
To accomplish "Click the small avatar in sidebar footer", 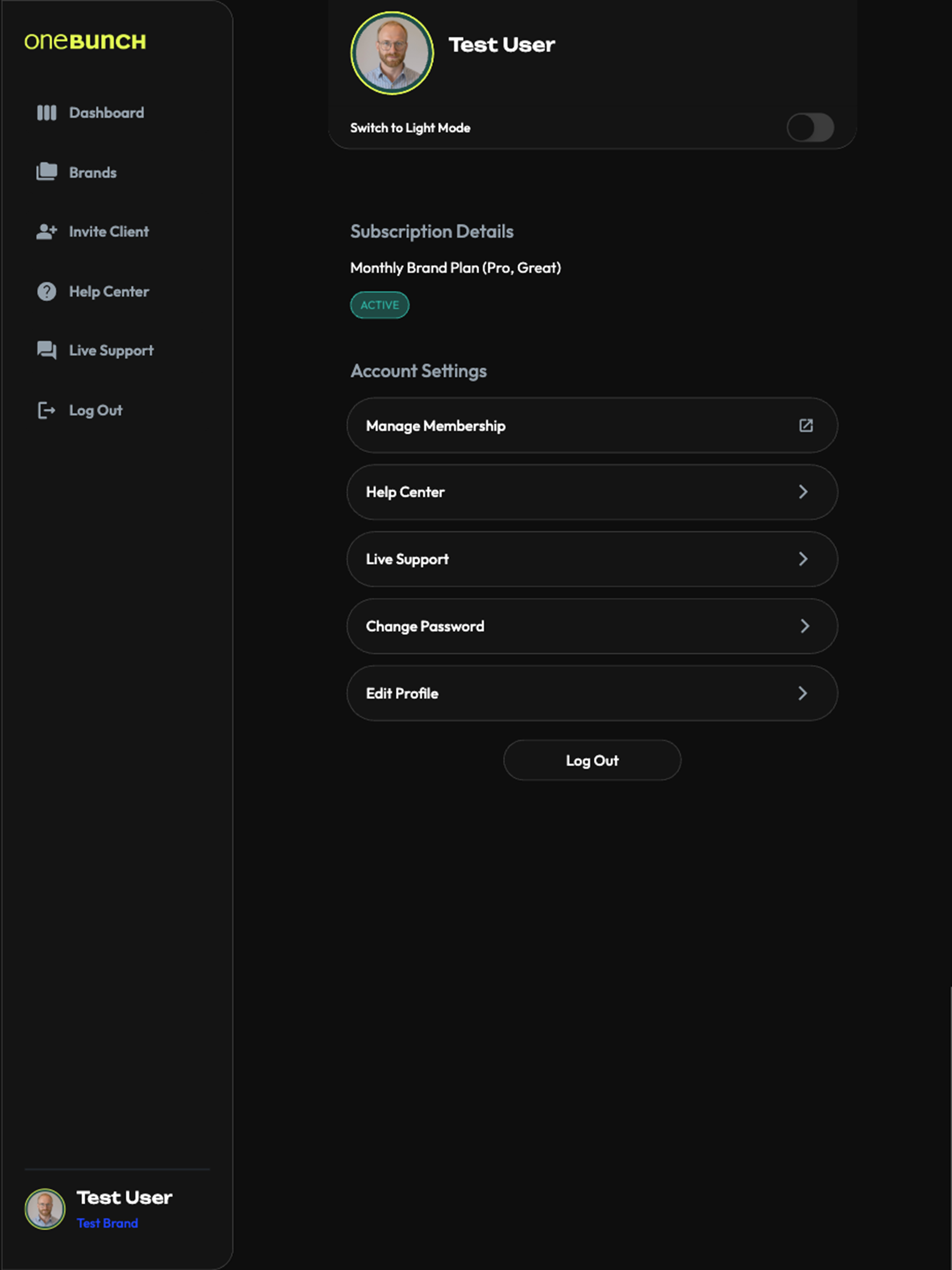I will (45, 1209).
